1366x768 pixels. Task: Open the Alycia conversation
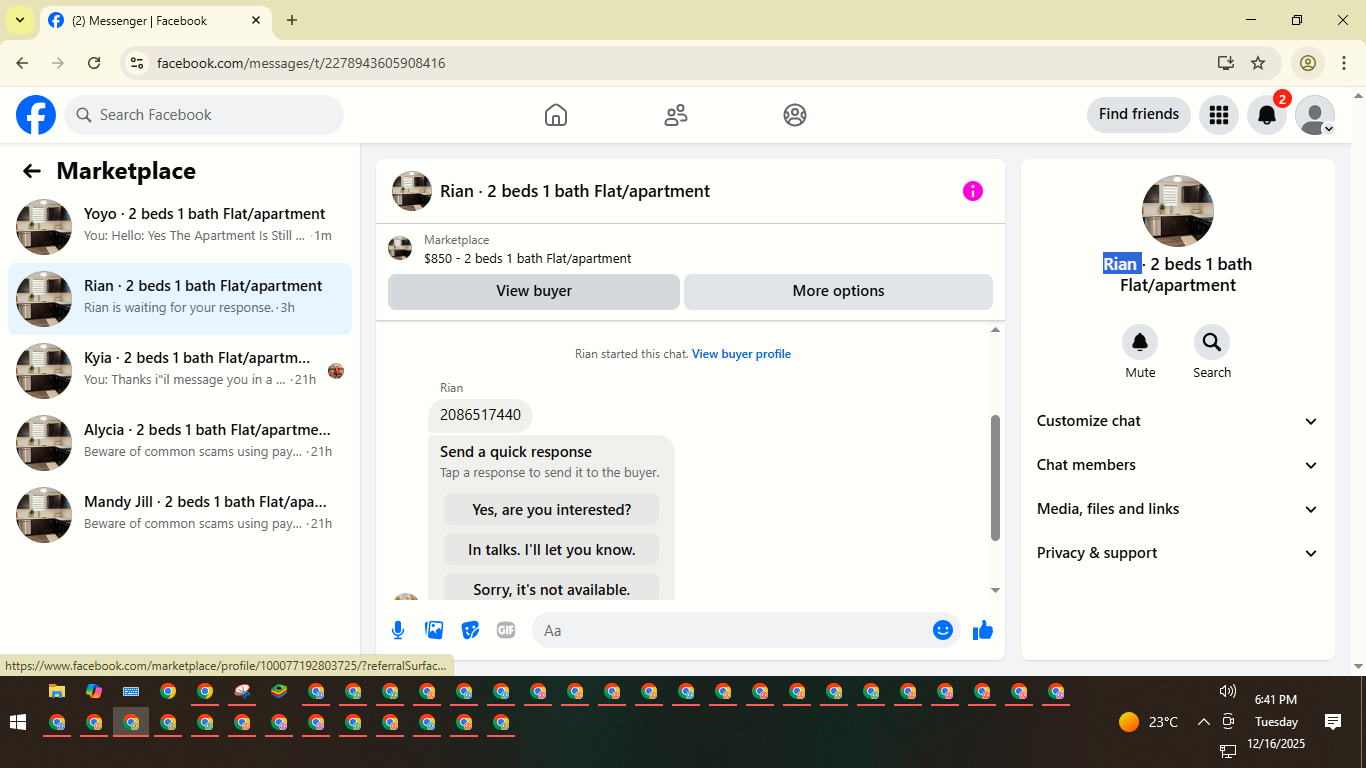180,443
